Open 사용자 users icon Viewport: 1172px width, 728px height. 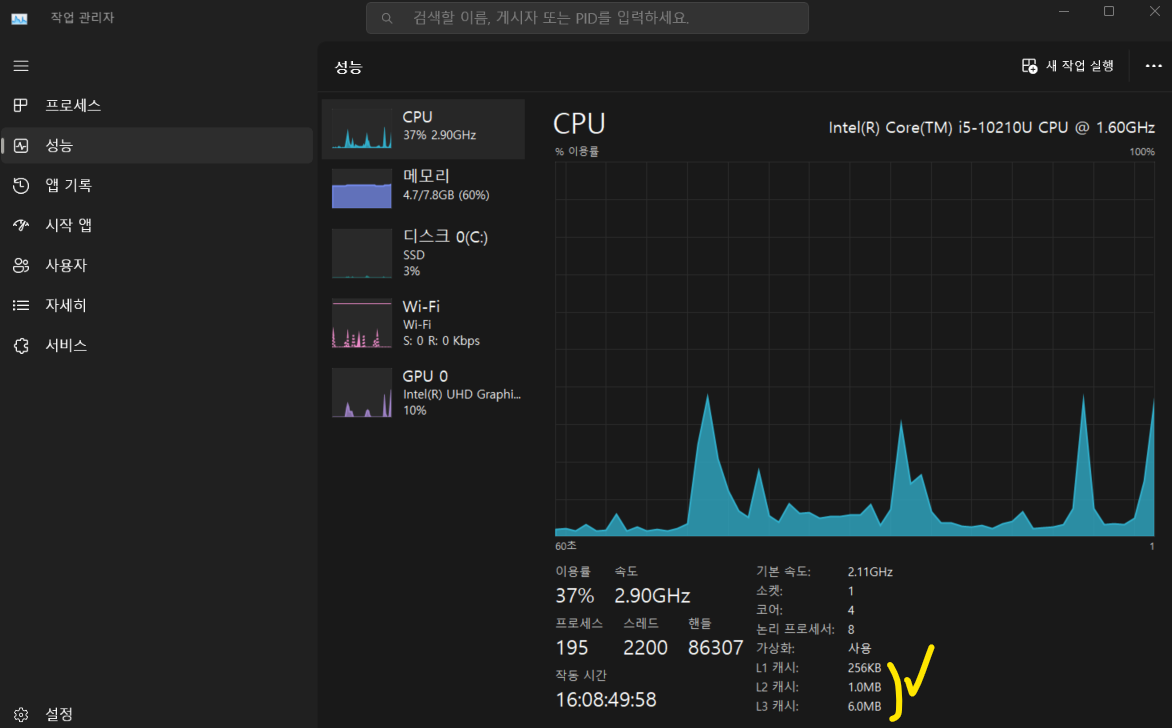click(x=21, y=265)
